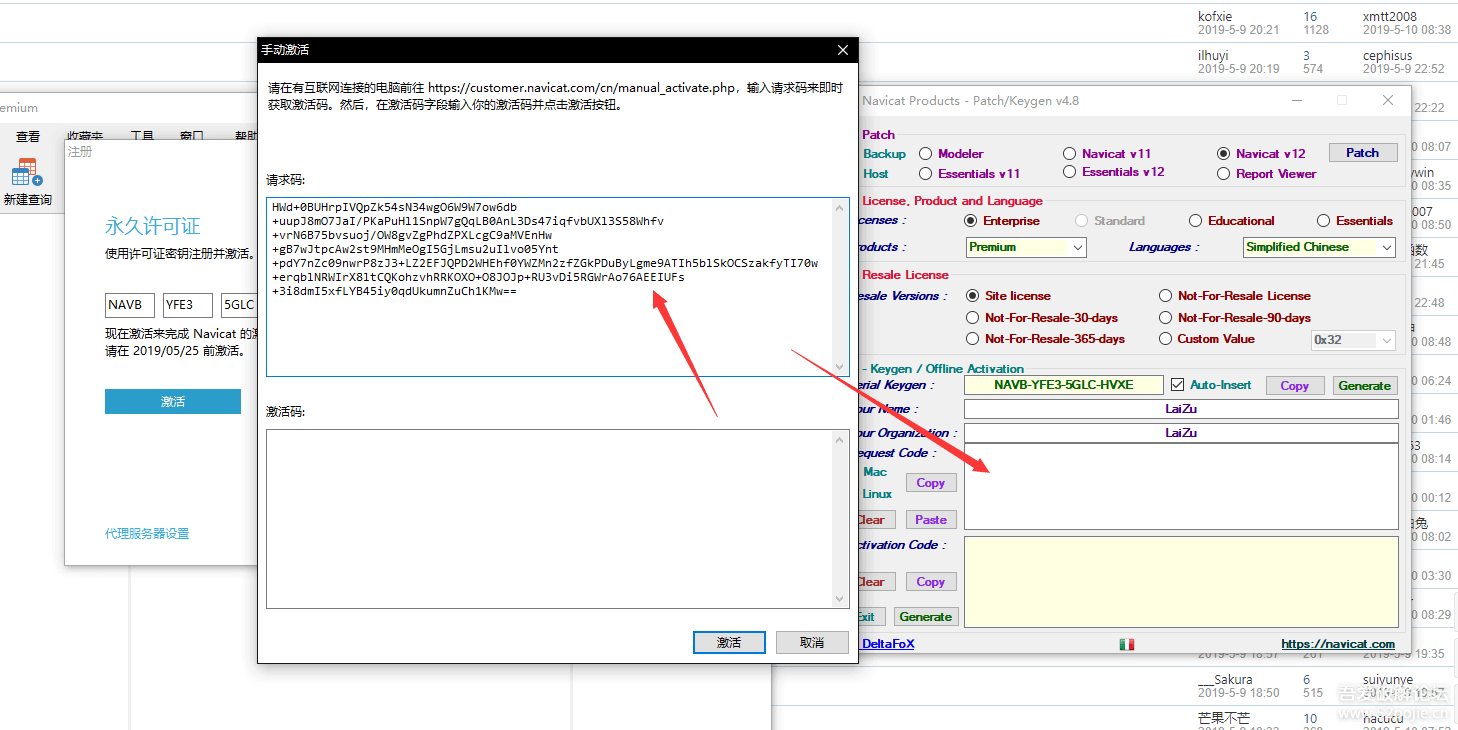
Task: Click forum username 芒果不芒
Action: 1224,719
